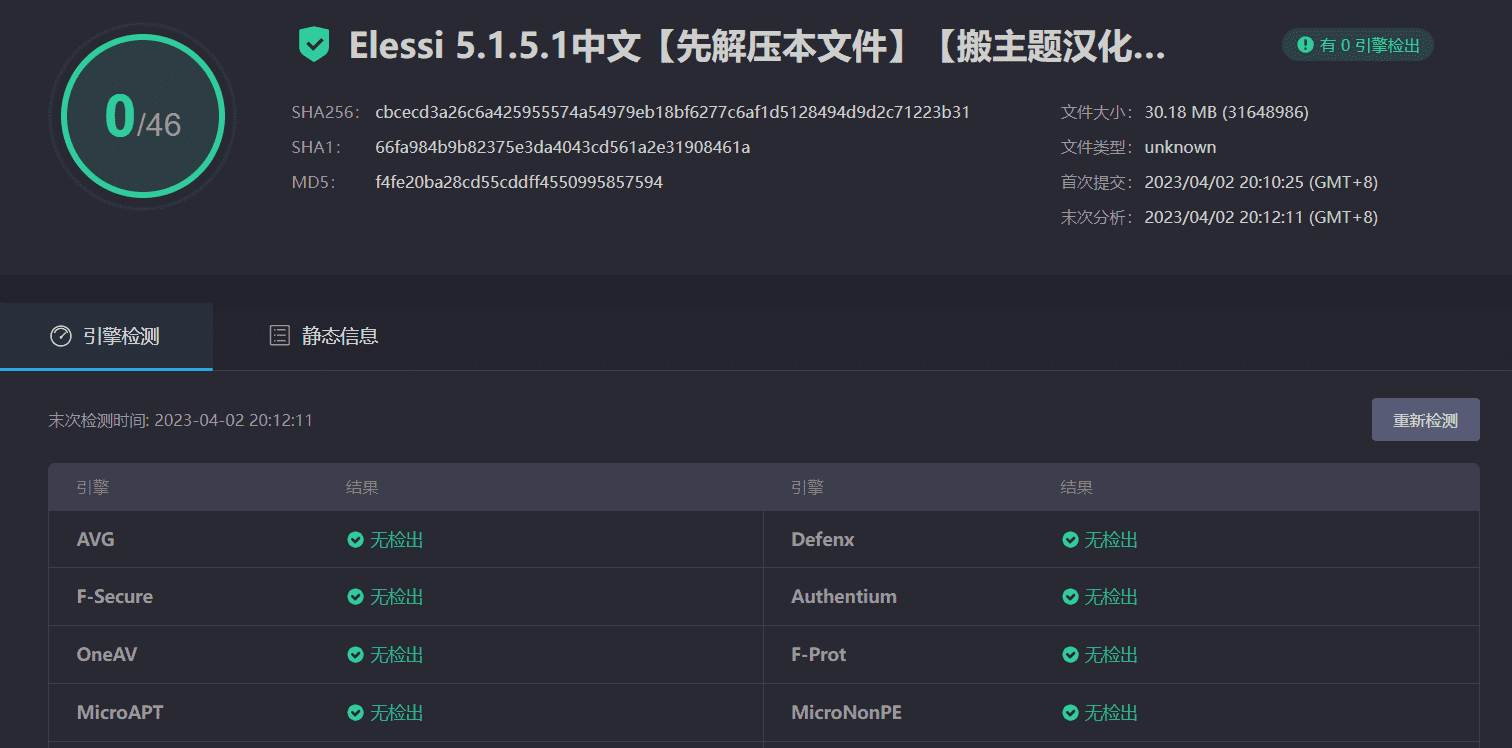Screen dimensions: 1512x748
Task: Click the green check icon in the OneAV row
Action: [355, 655]
